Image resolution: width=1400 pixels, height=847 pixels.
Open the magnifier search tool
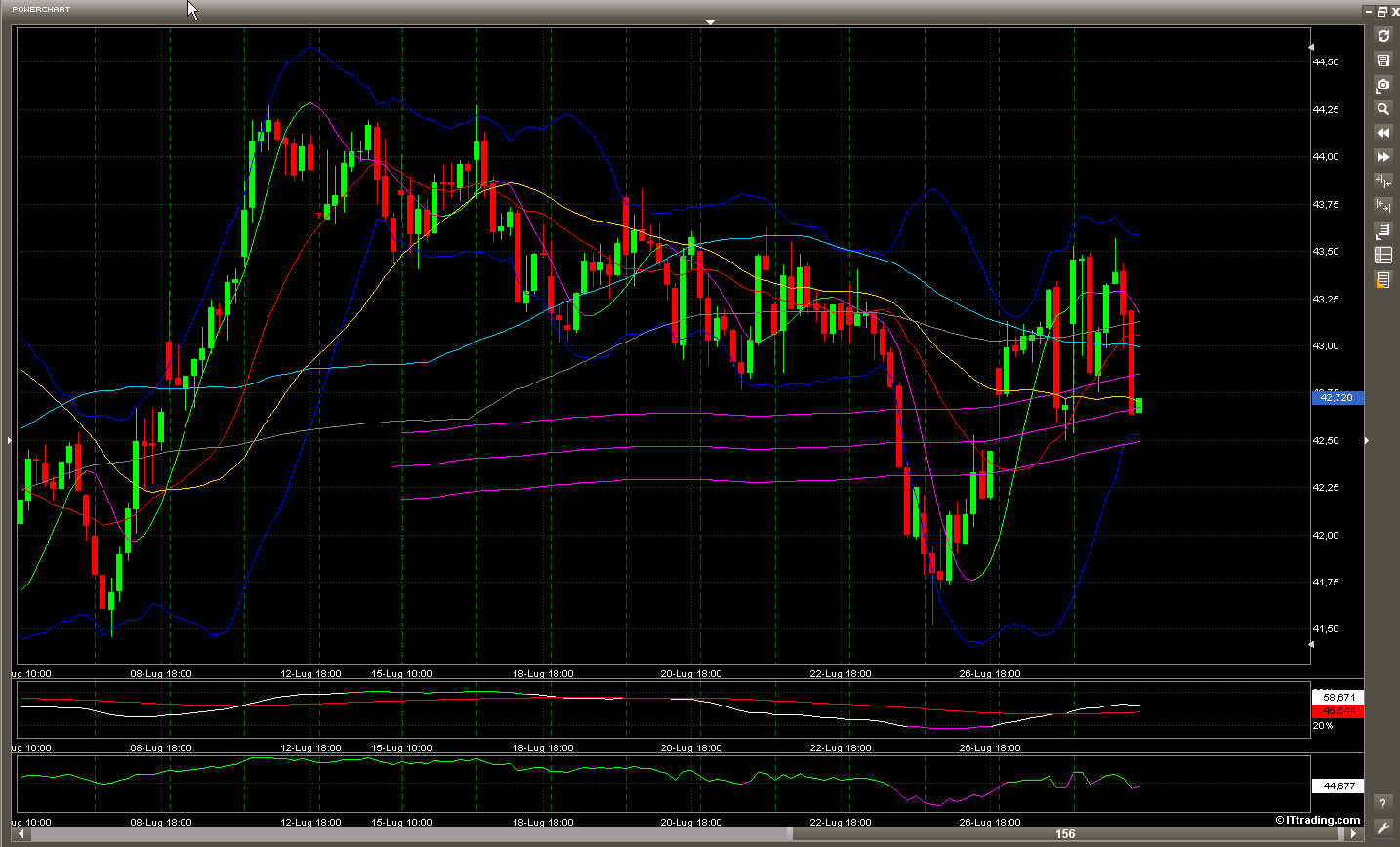(x=1382, y=109)
